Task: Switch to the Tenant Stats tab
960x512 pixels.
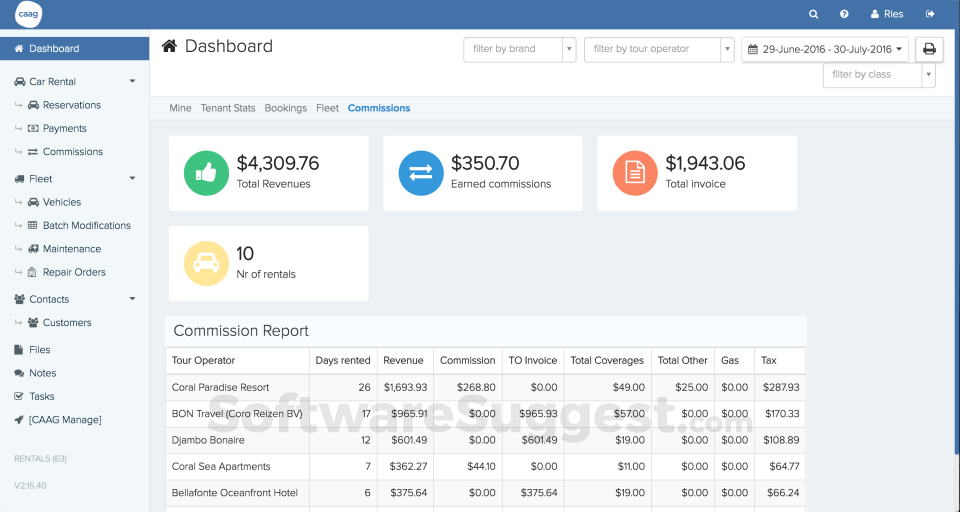Action: pos(228,108)
